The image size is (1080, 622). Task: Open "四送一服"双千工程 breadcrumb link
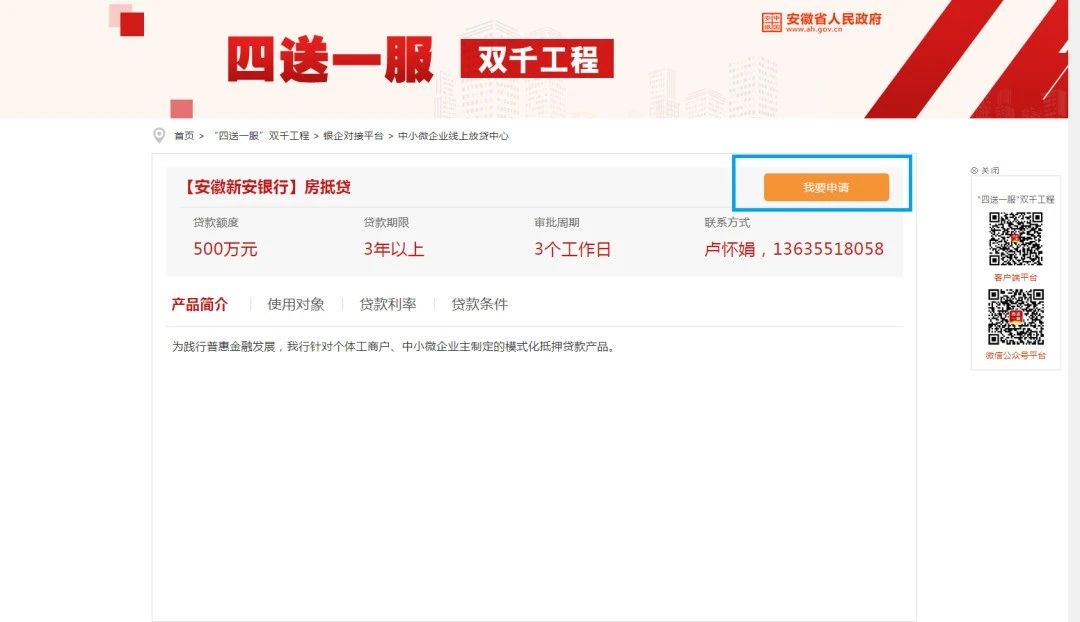point(262,136)
